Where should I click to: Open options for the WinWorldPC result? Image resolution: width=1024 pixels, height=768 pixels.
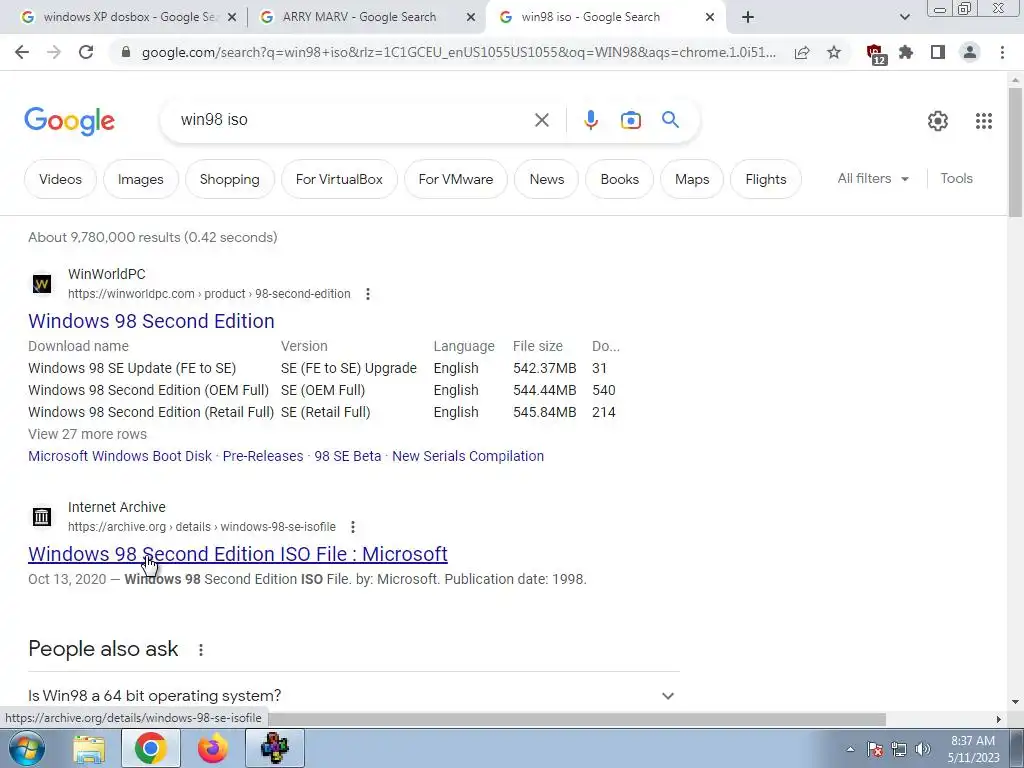368,294
